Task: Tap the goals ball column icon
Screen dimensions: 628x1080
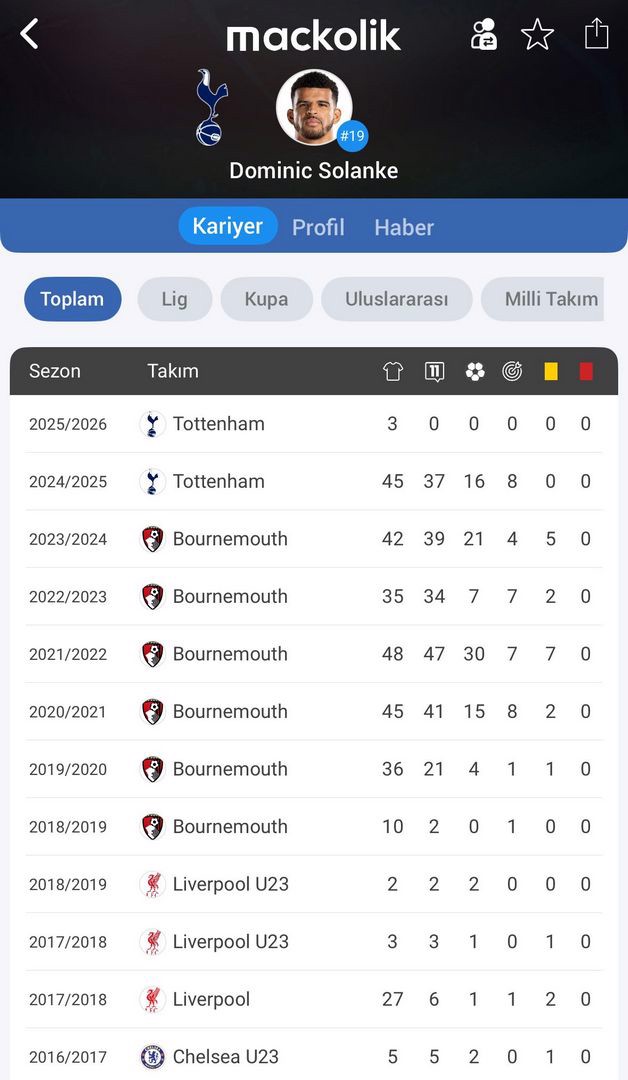Action: (x=475, y=371)
